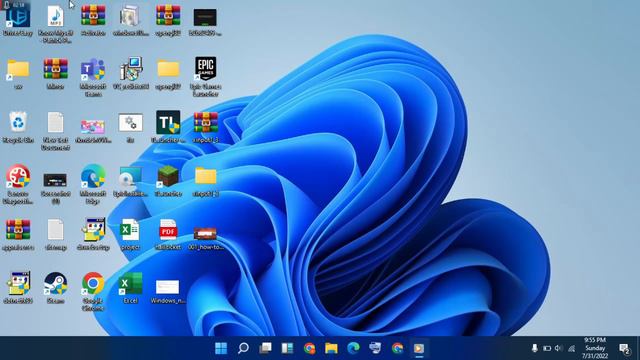Image resolution: width=640 pixels, height=360 pixels.
Task: Open taskbar Search
Action: [243, 348]
